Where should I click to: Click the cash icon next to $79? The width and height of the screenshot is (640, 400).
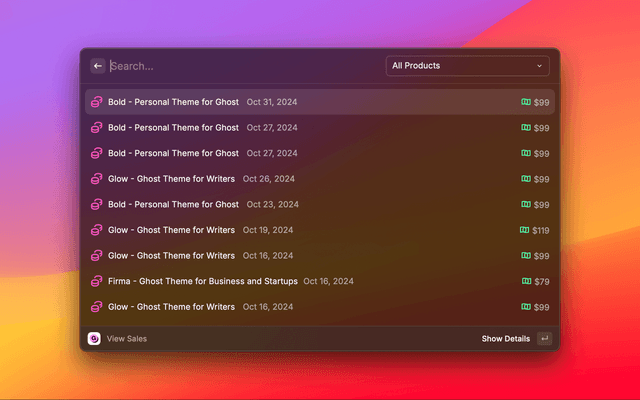(x=526, y=281)
